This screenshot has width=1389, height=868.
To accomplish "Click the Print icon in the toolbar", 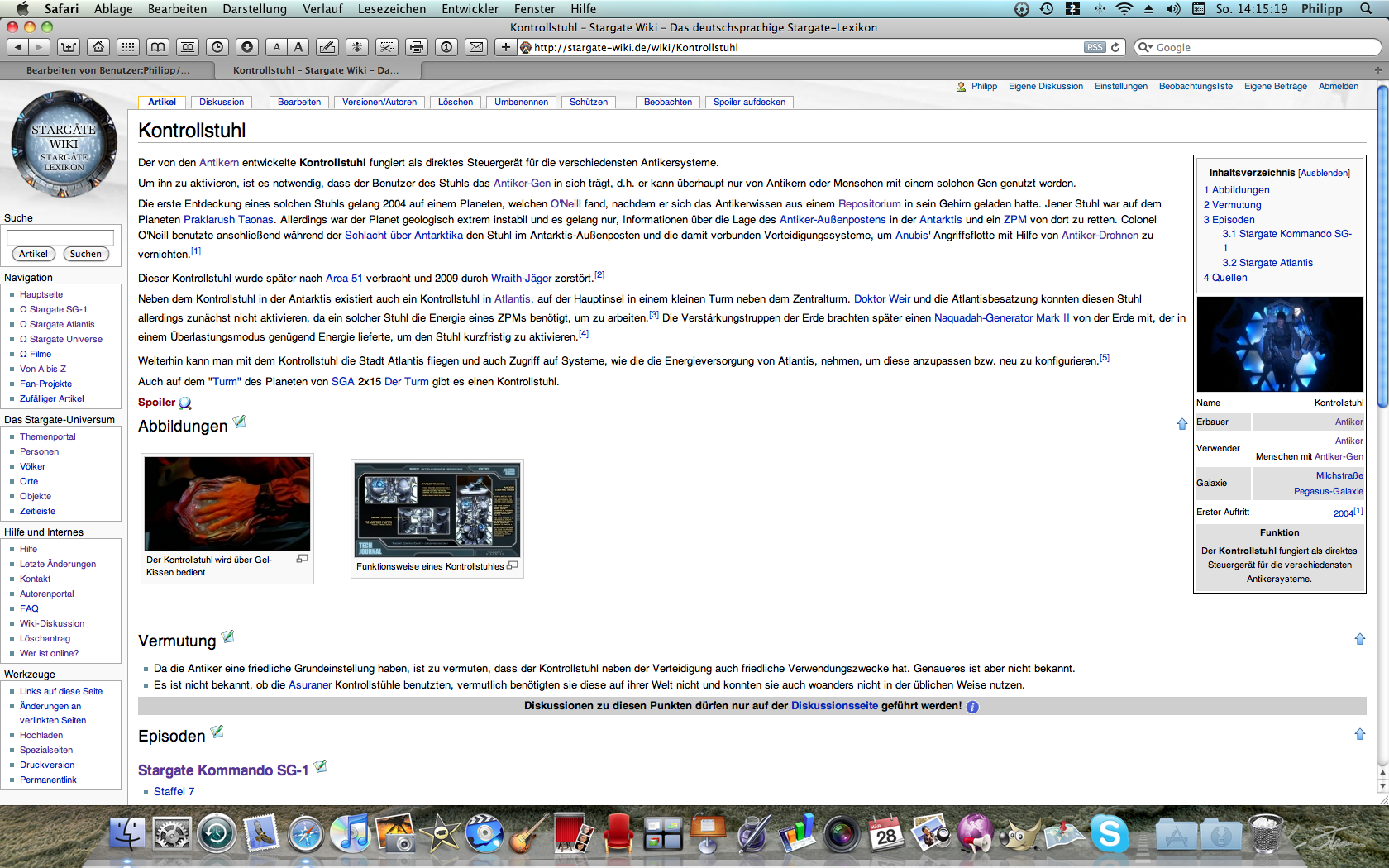I will pos(417,47).
